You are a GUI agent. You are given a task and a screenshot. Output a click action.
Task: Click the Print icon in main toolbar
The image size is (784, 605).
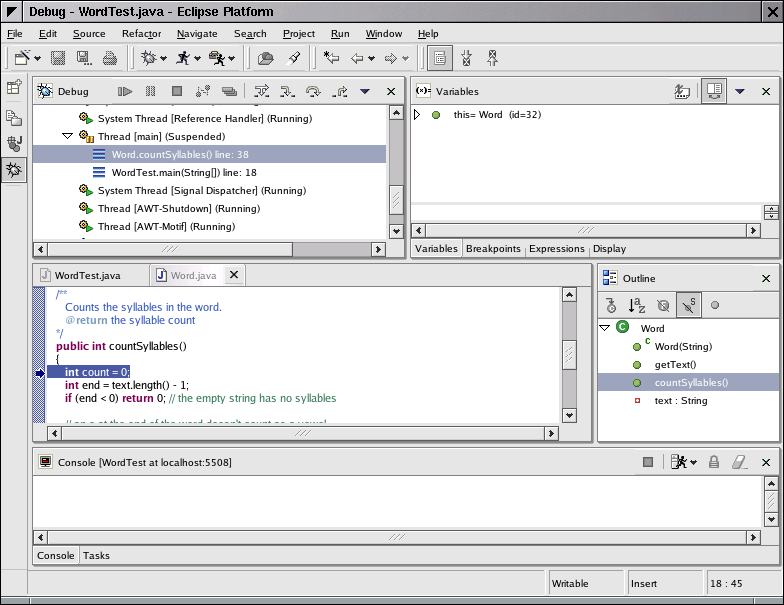click(x=109, y=58)
